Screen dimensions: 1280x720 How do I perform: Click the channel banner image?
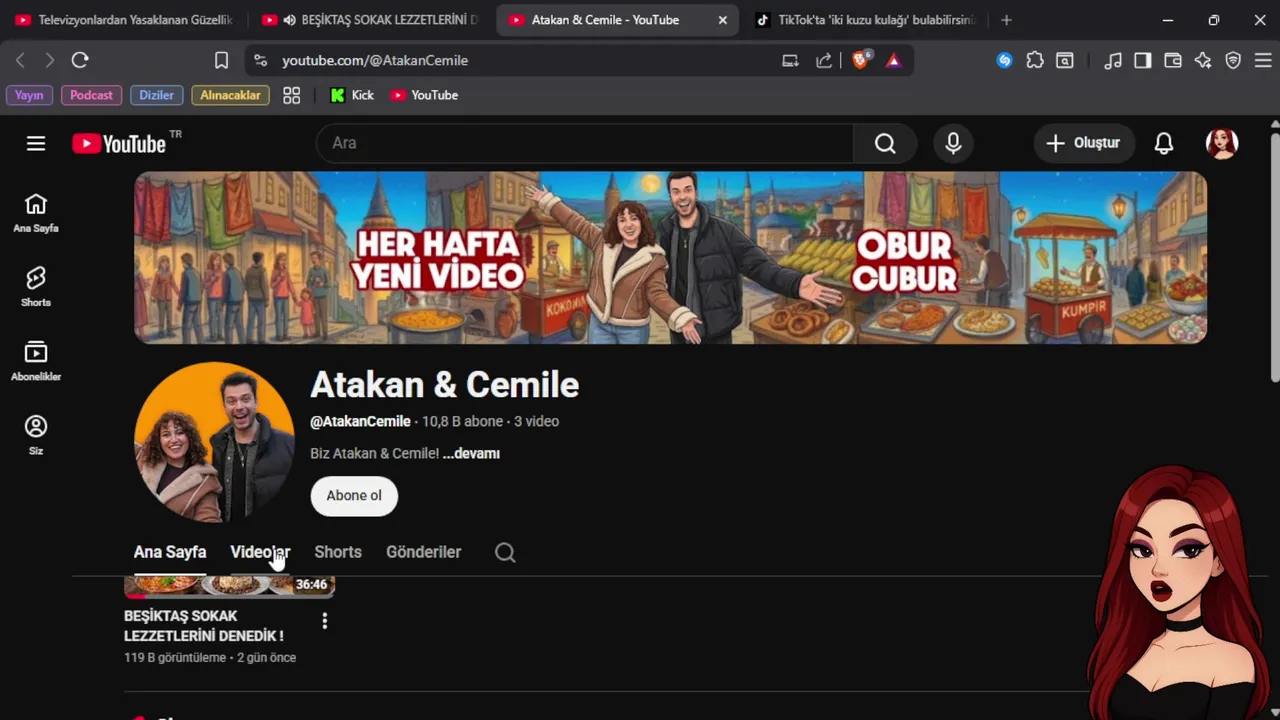point(670,258)
